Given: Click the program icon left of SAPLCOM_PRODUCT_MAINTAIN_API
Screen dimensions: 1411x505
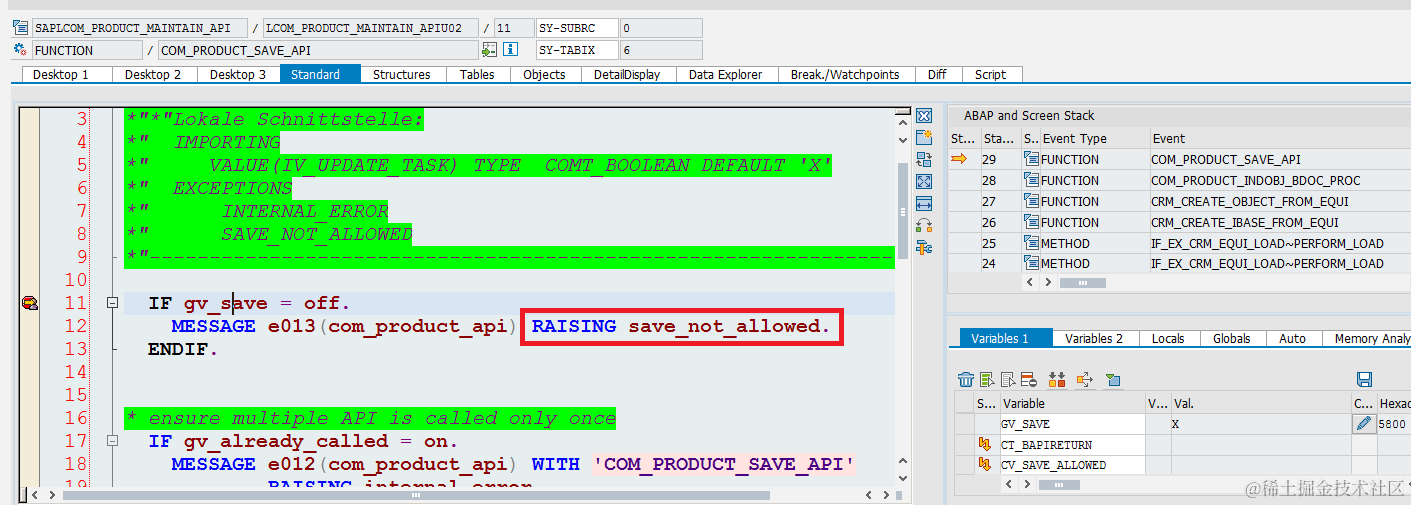Looking at the screenshot, I should coord(20,28).
